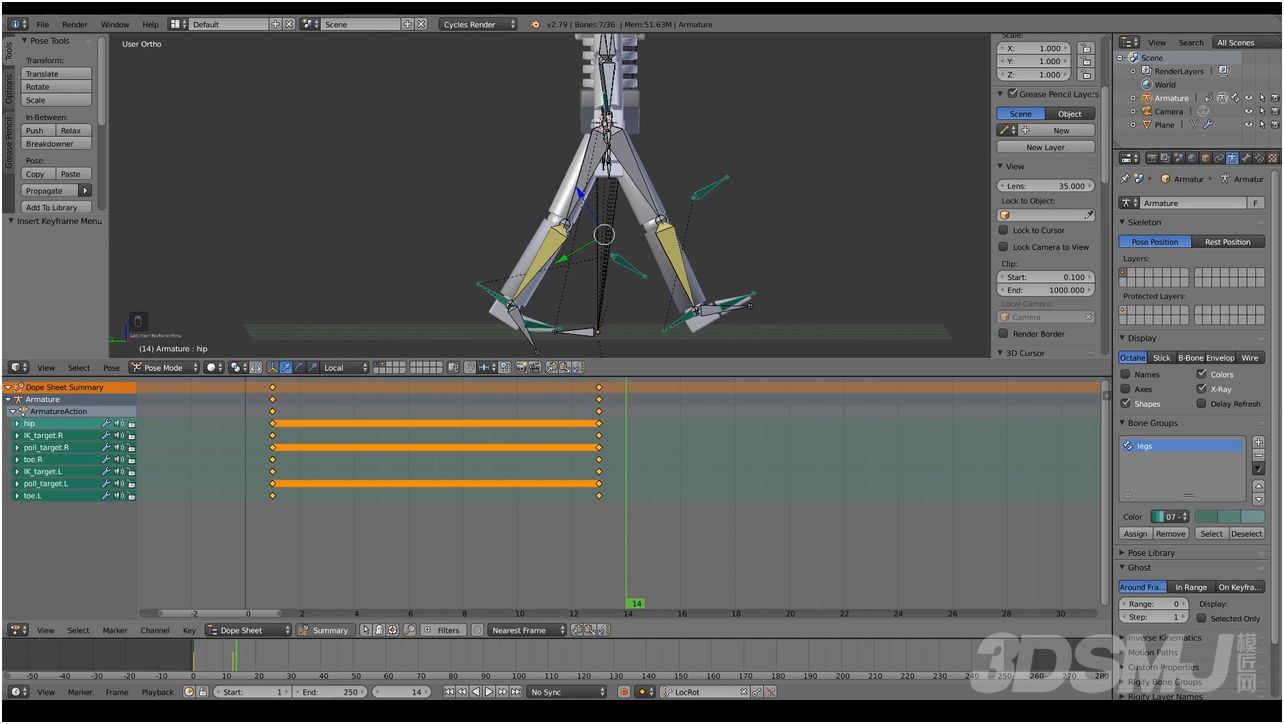Click wrench modifier icon on hip channel
This screenshot has height=724, width=1284.
(106, 424)
